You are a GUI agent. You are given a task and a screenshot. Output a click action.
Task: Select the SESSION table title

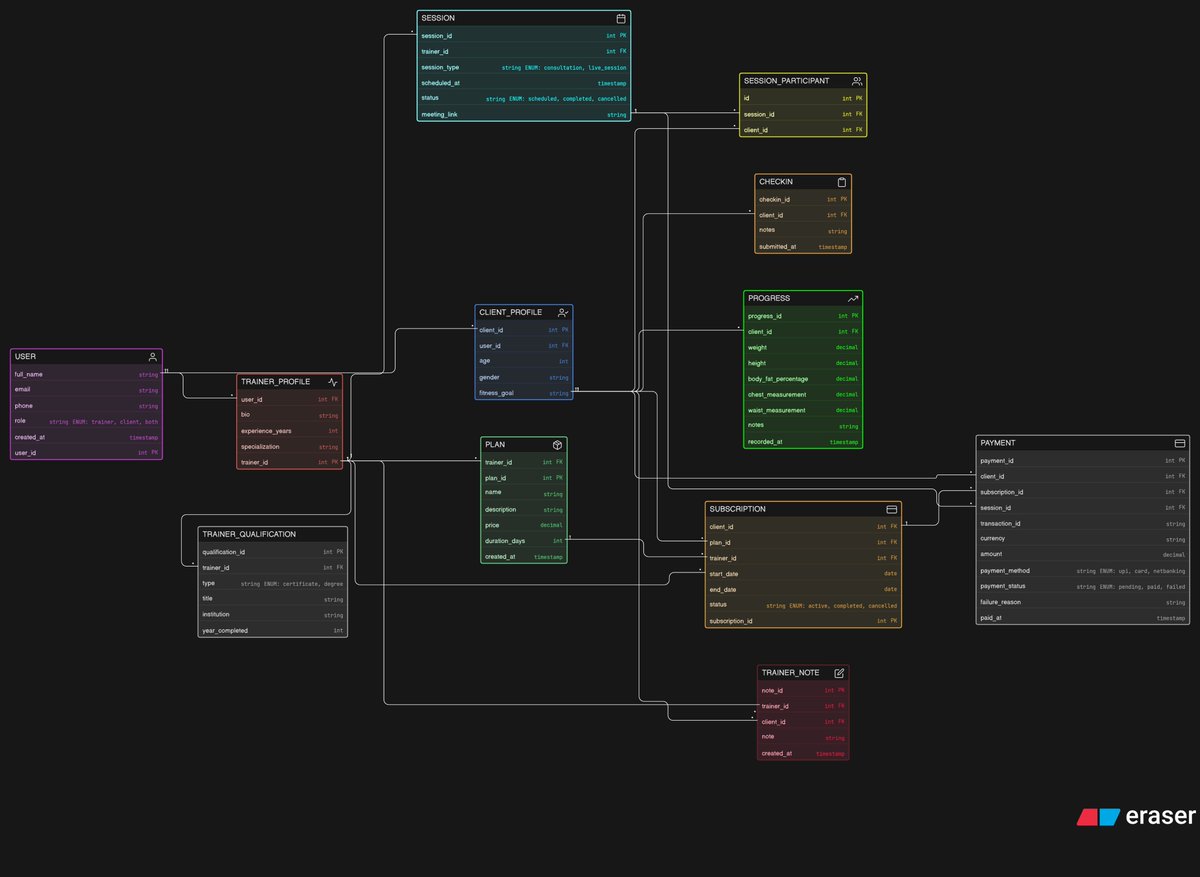pyautogui.click(x=438, y=18)
